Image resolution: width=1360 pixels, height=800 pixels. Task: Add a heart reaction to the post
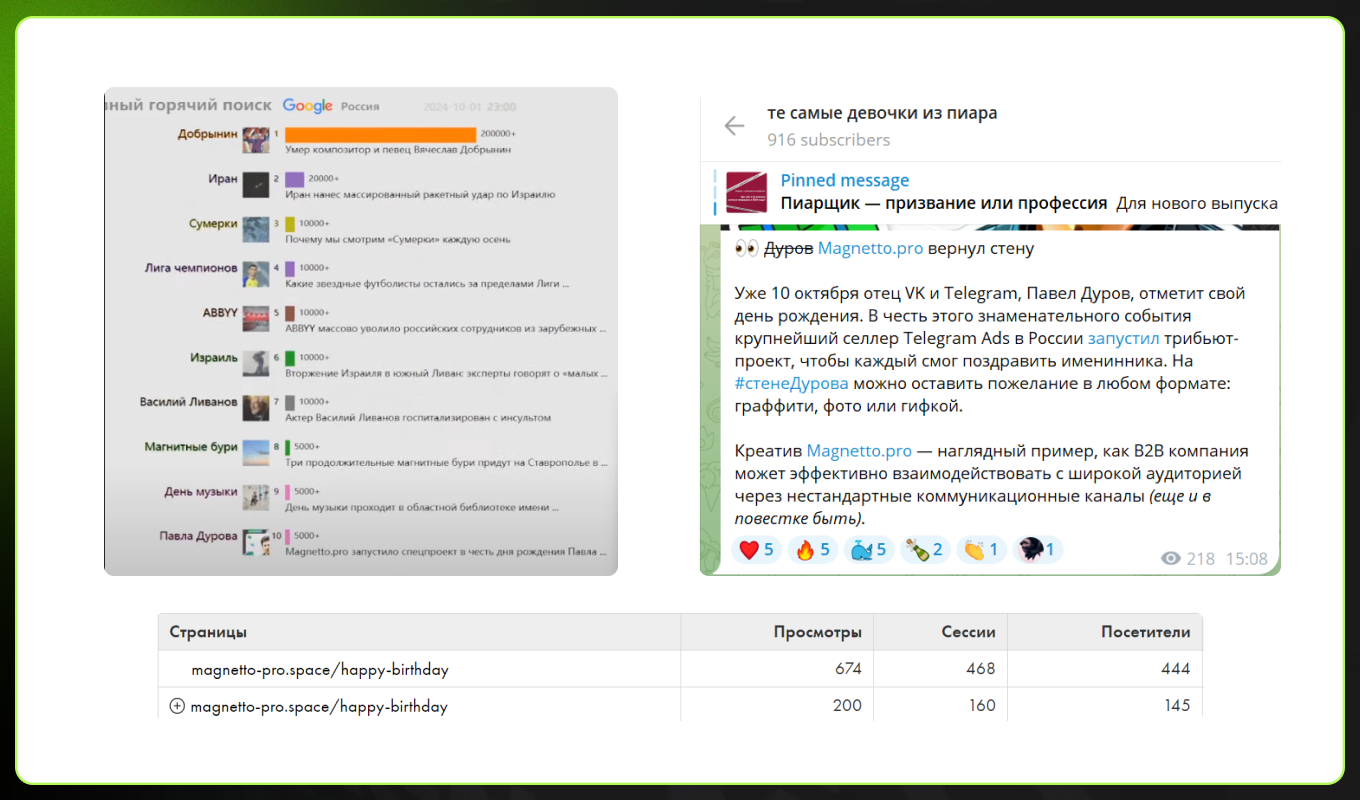point(756,549)
